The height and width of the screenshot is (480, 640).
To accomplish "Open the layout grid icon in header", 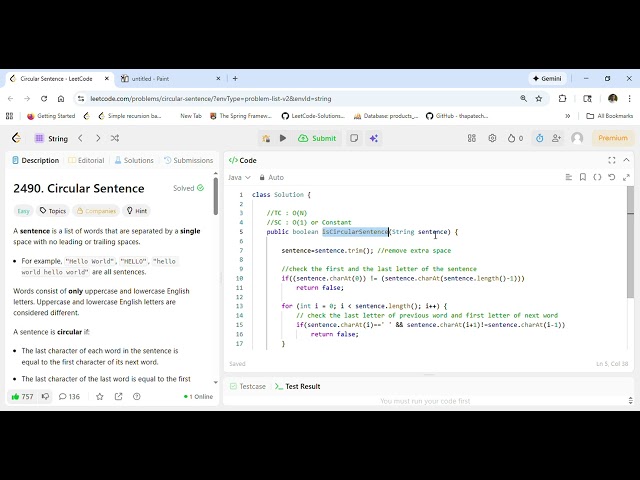I will point(473,138).
